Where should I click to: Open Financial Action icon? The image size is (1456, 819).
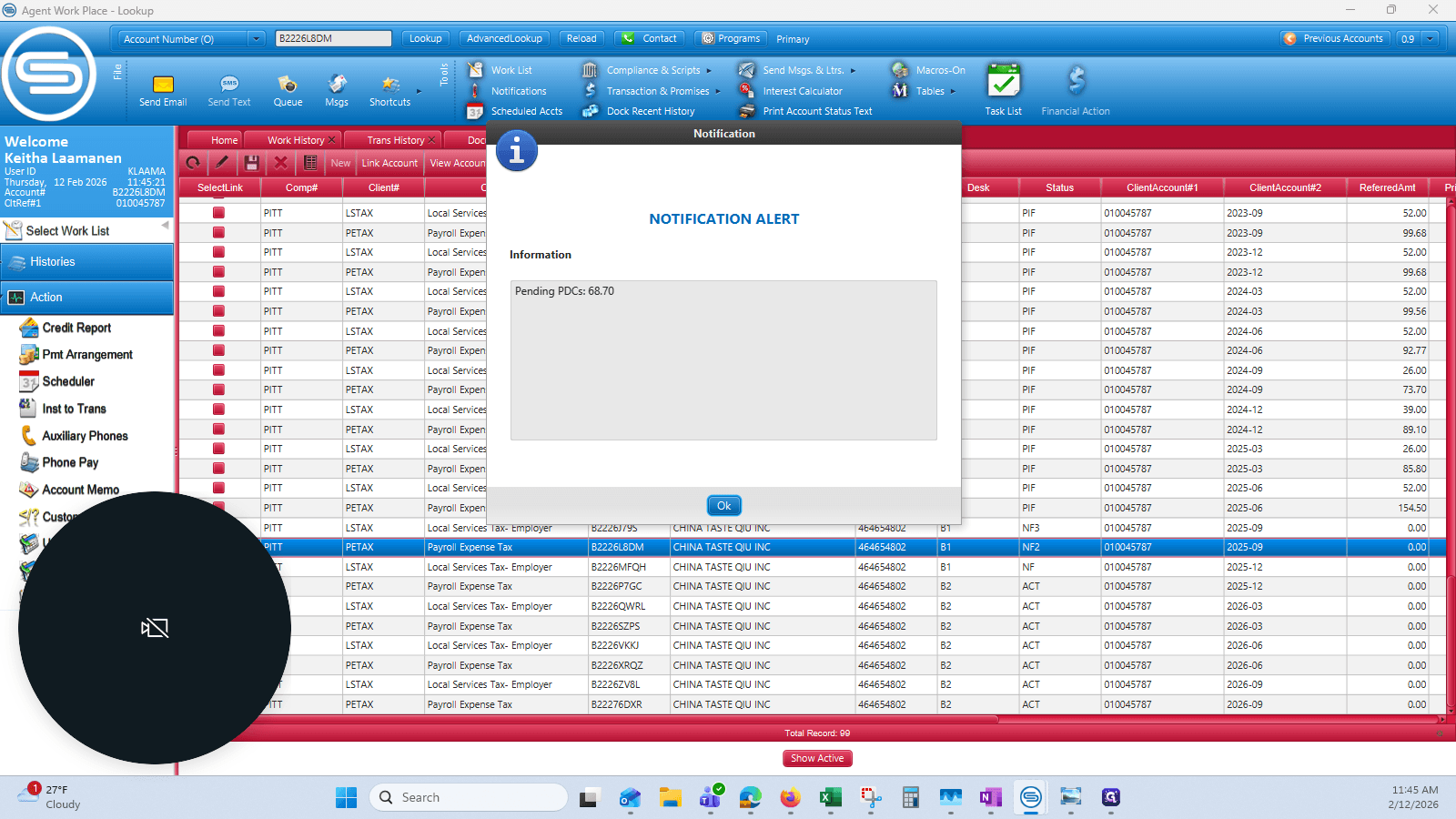1076,89
